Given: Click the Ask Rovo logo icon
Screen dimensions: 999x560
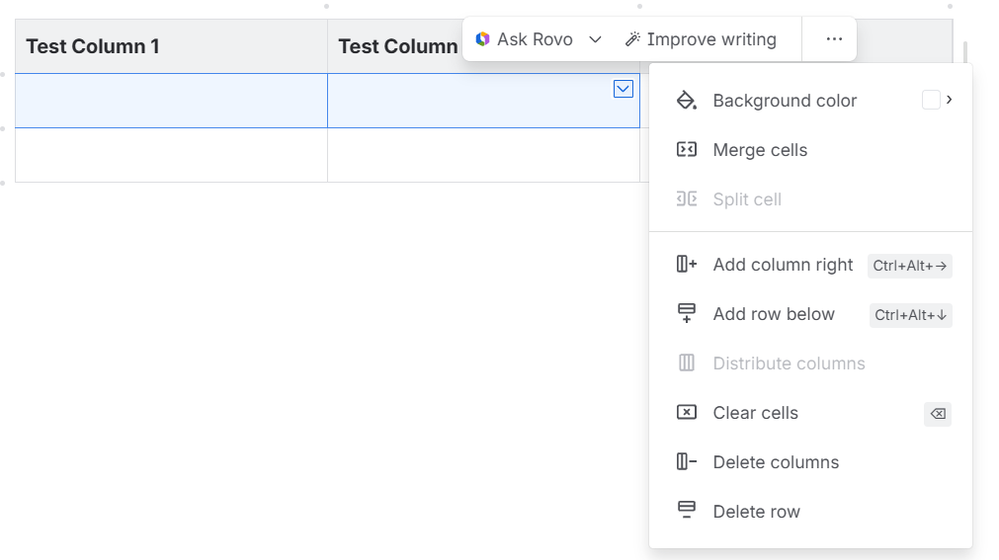Looking at the screenshot, I should pos(483,39).
